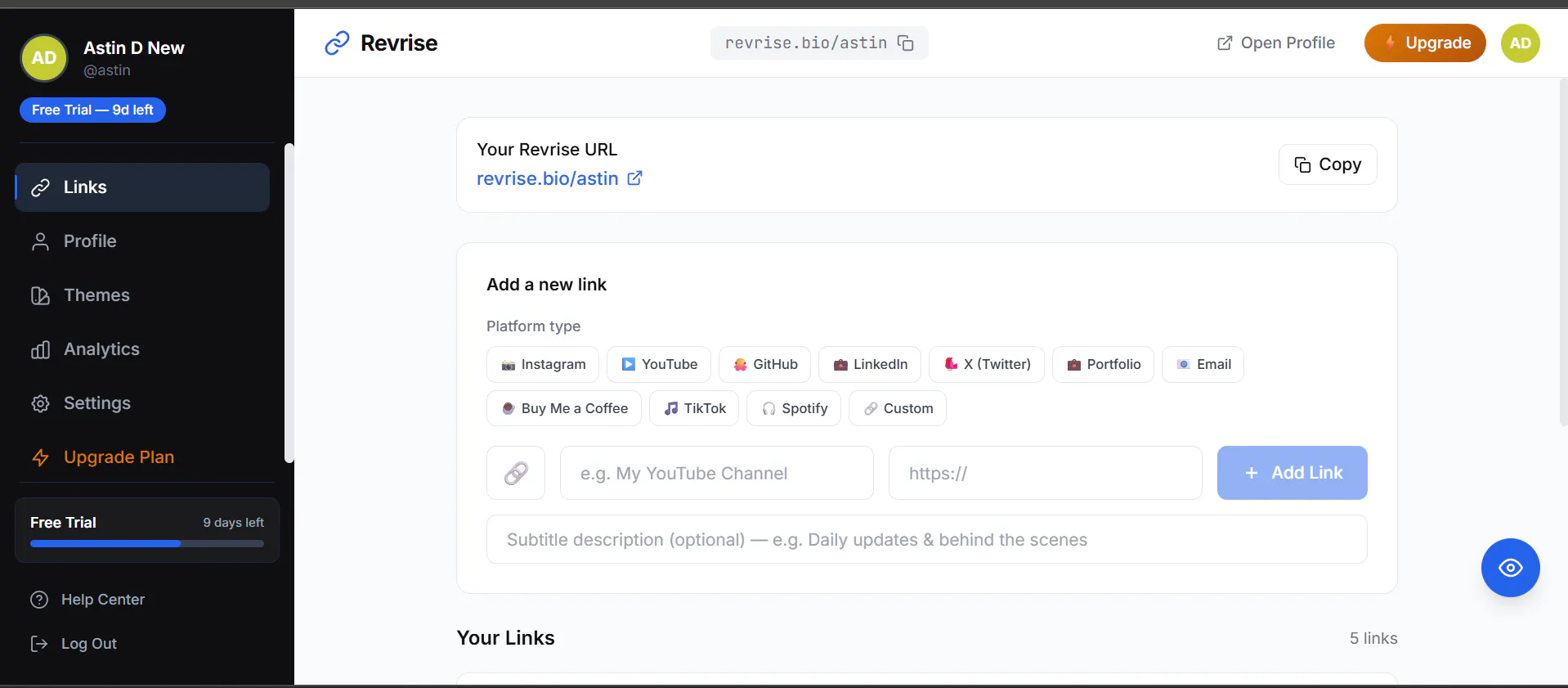1568x688 pixels.
Task: Open the external link icon beside revrise.bio/astin
Action: (x=634, y=178)
